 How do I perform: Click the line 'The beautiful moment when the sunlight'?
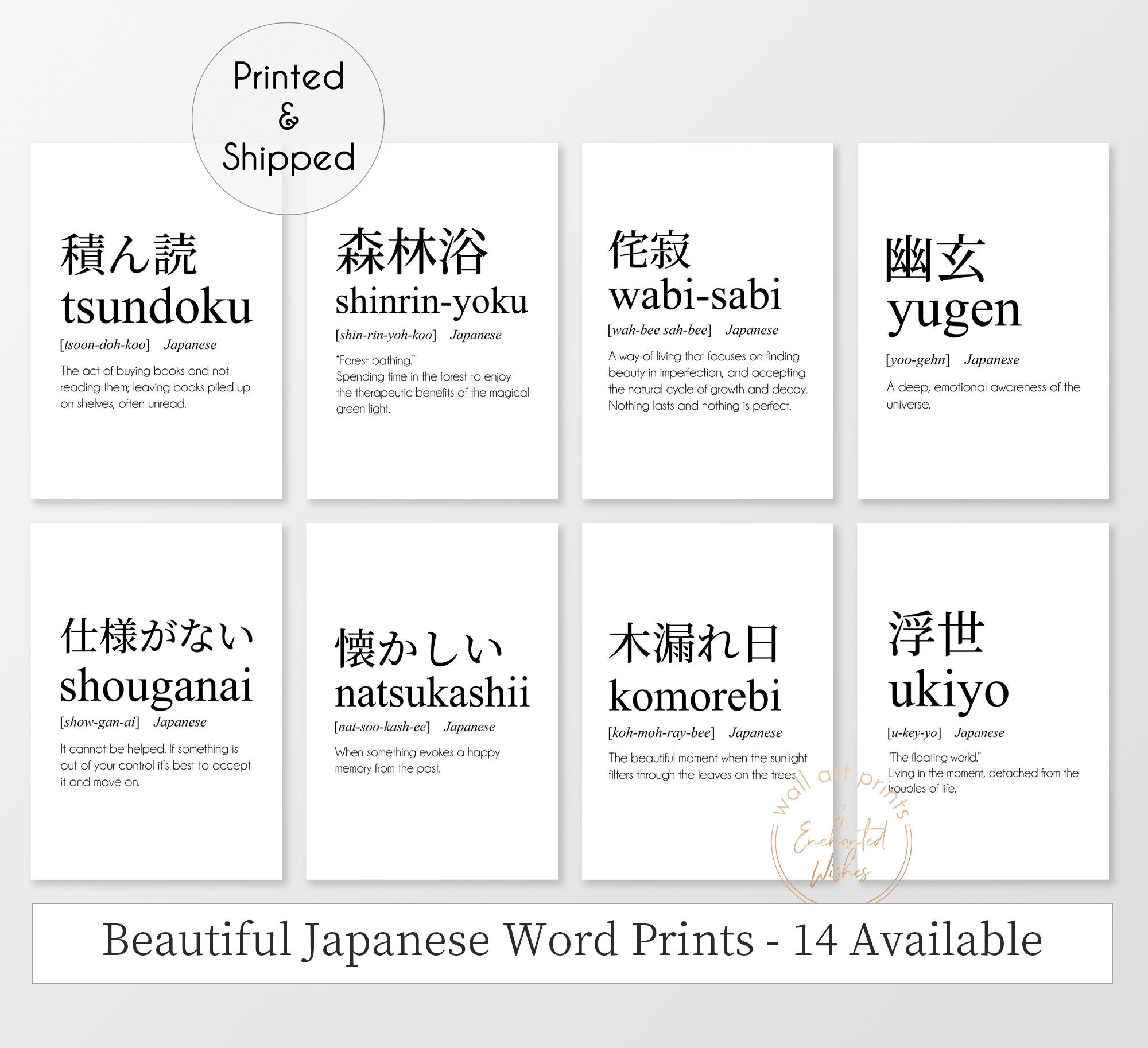(x=708, y=758)
